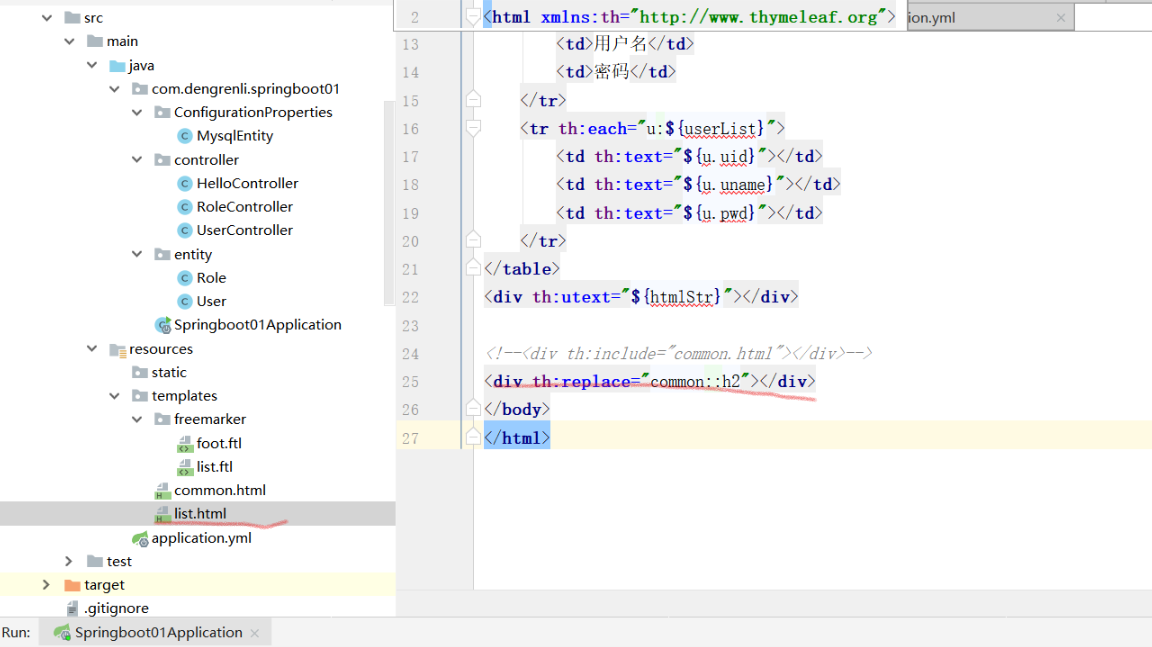Select RoleController in project tree
Screen dimensions: 1152x647
[x=245, y=207]
